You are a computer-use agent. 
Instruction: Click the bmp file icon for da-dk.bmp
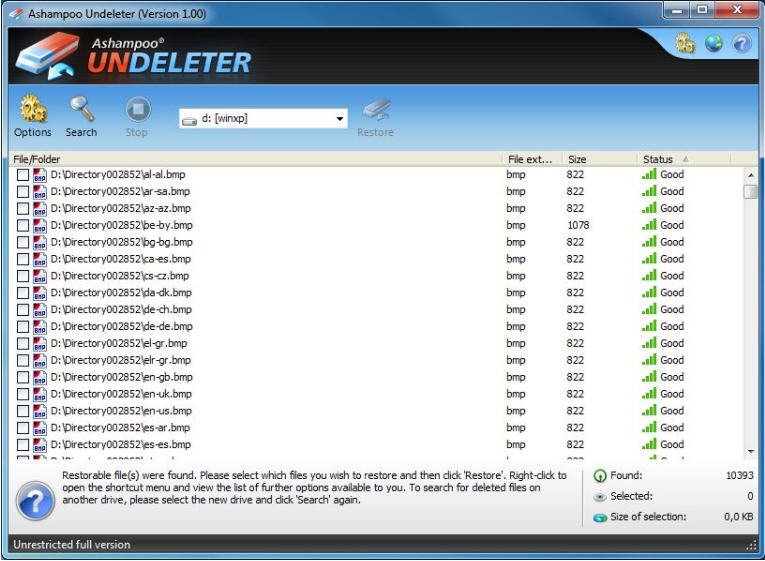click(40, 293)
